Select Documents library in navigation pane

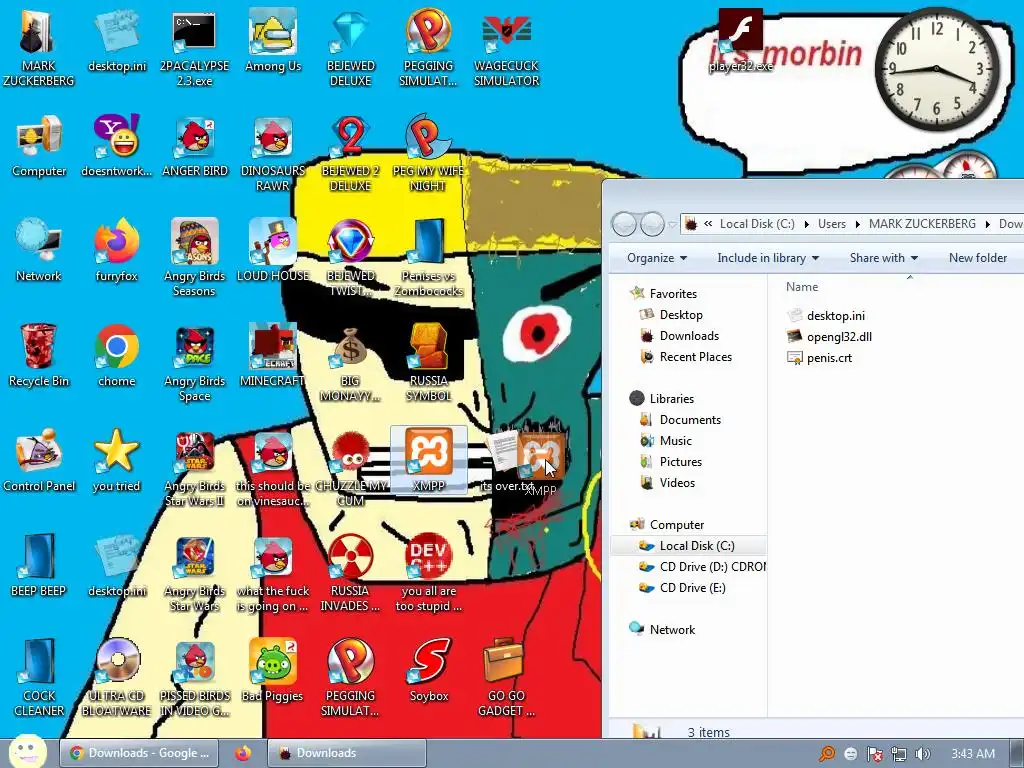tap(690, 420)
